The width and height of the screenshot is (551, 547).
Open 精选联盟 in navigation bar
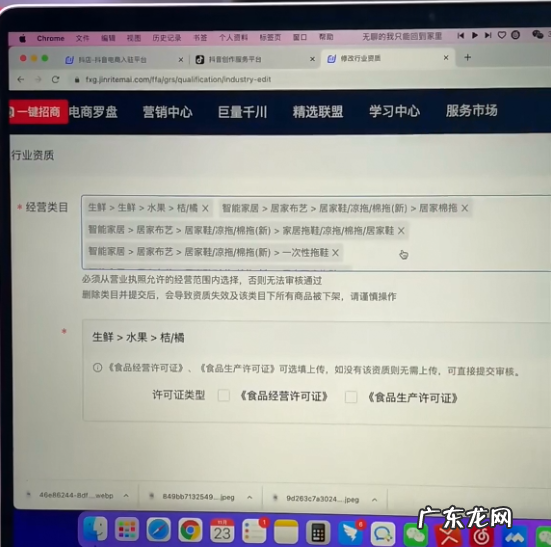(318, 111)
